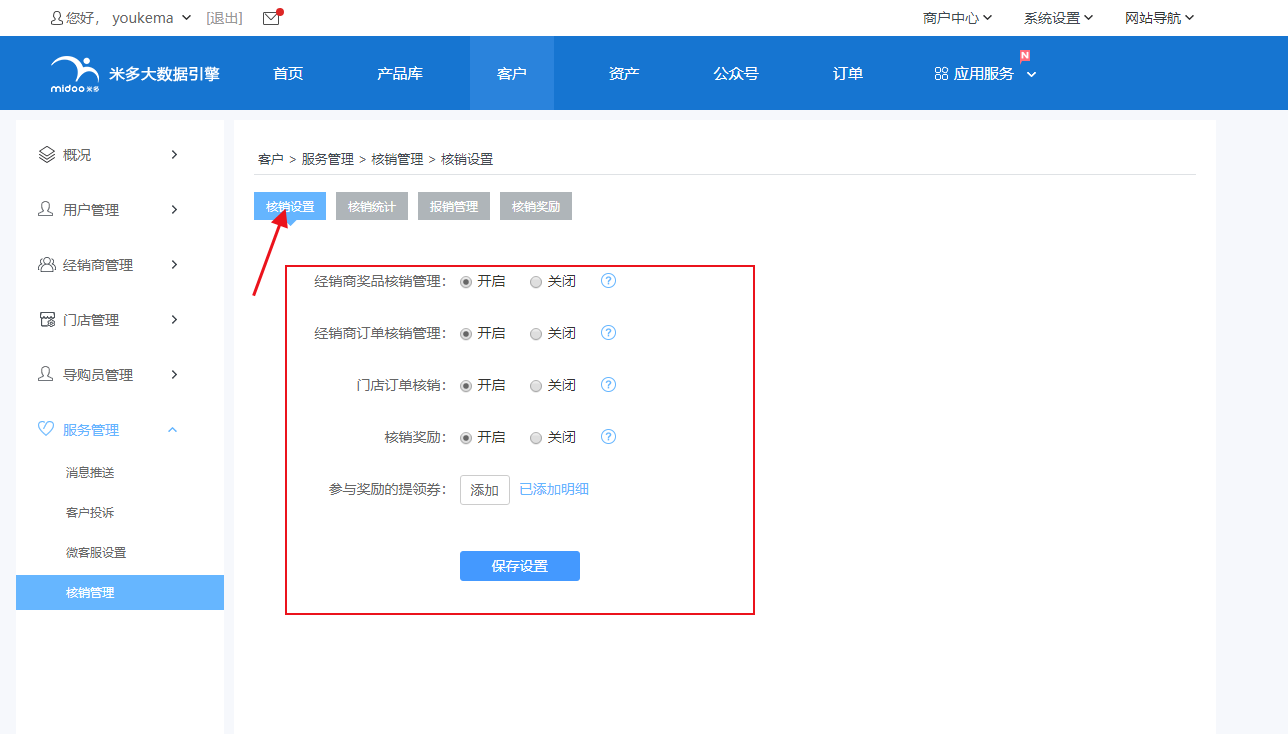Screen dimensions: 1288x734
Task: Click the 概况 layers icon in sidebar
Action: coord(46,155)
